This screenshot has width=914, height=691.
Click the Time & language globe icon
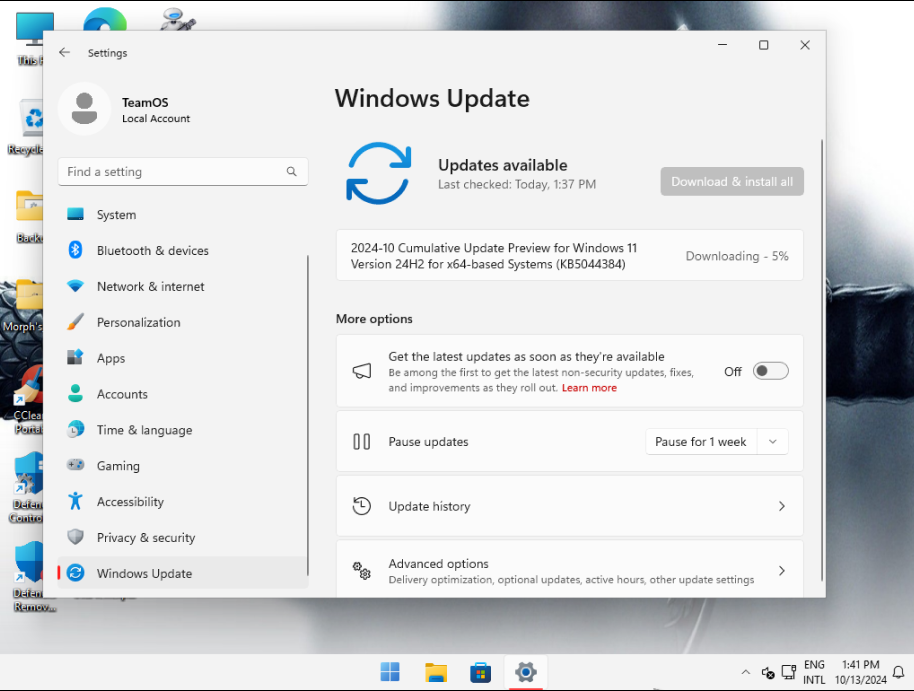click(x=75, y=430)
